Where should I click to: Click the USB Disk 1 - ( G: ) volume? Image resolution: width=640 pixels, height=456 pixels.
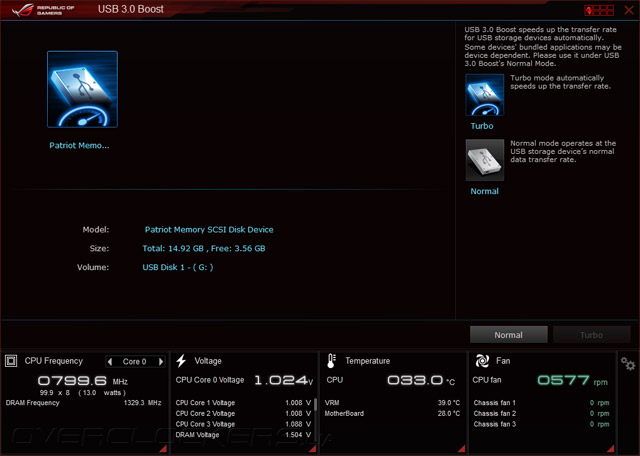pos(178,267)
